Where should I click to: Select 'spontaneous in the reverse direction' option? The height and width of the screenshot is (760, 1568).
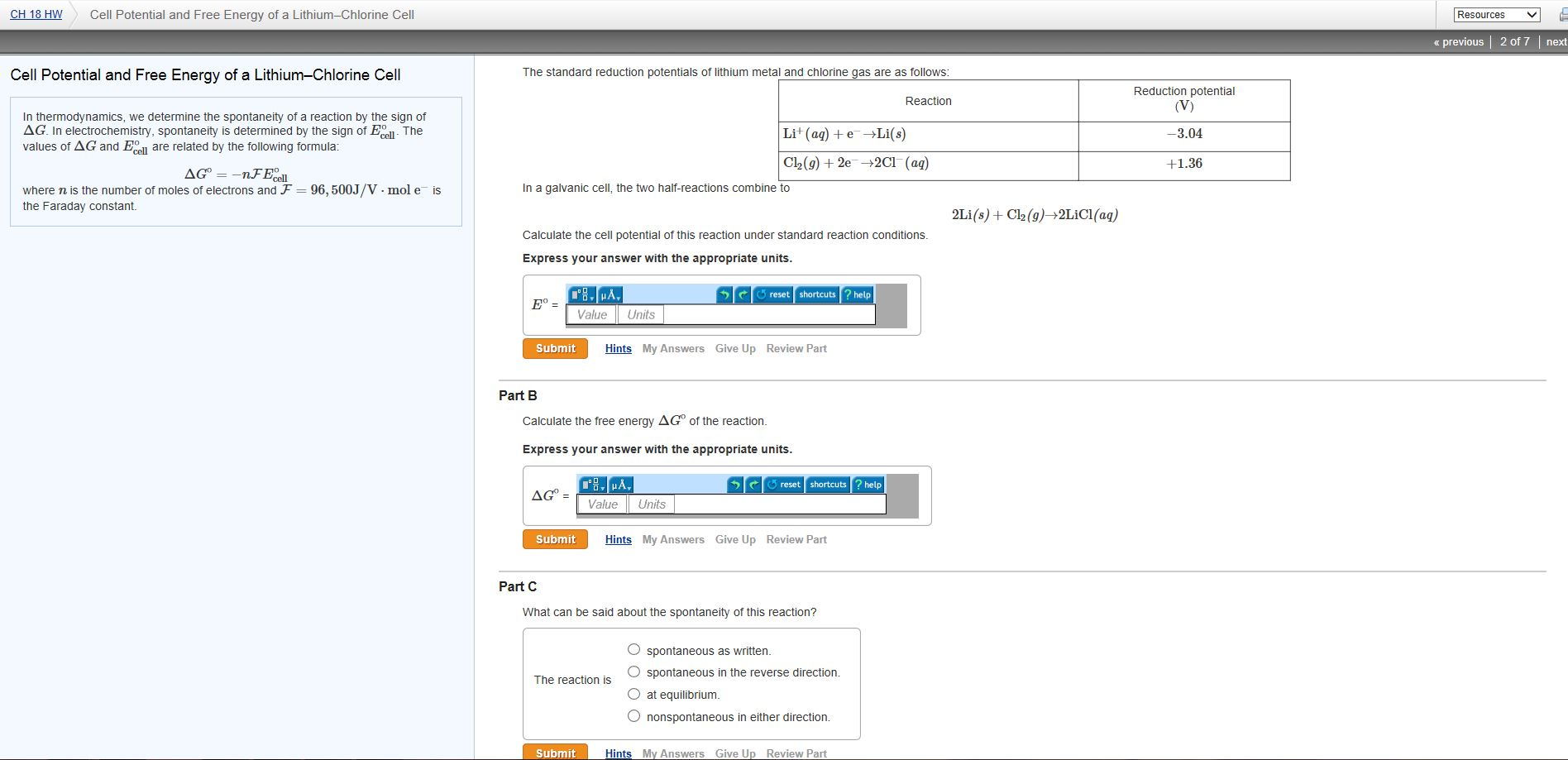tap(633, 672)
